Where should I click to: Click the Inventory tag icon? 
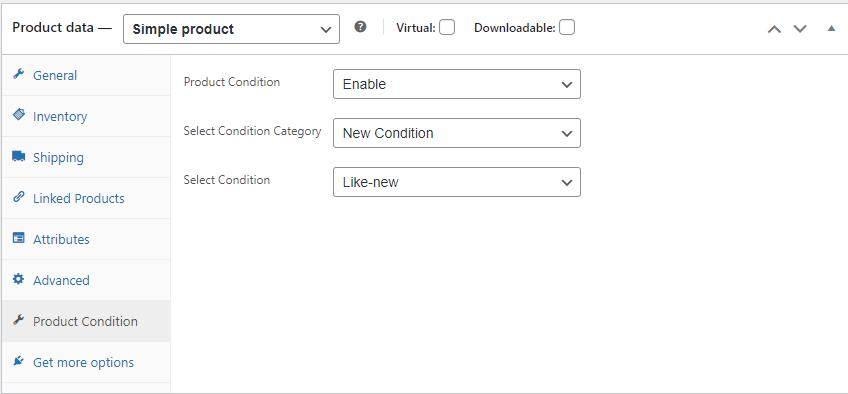pyautogui.click(x=18, y=115)
